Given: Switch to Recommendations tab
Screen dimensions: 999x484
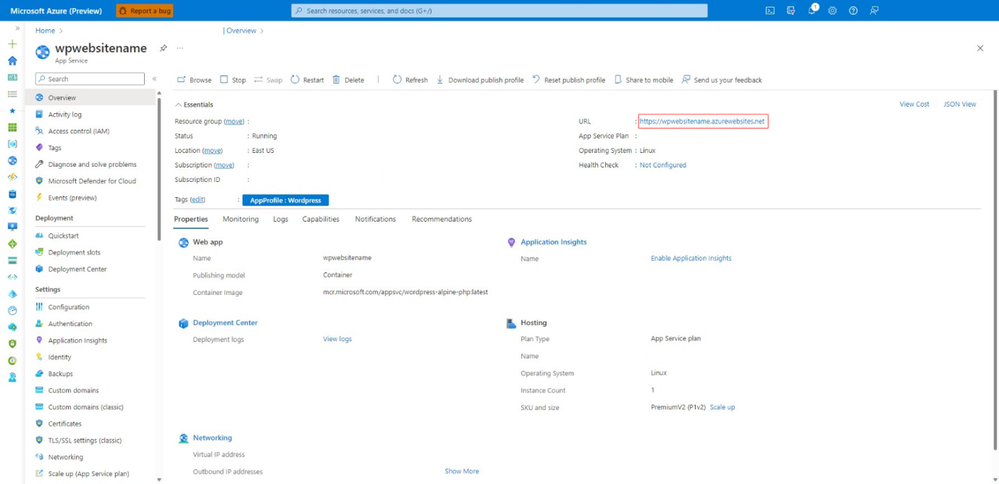Looking at the screenshot, I should 442,219.
